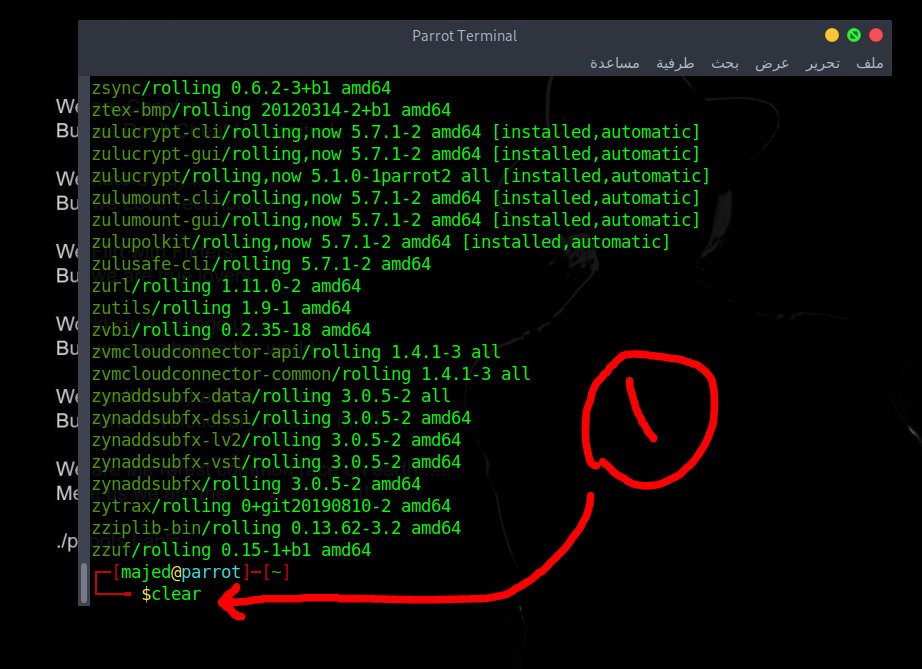The image size is (922, 669).
Task: Click the terminal scrollbar handle
Action: click(x=84, y=583)
